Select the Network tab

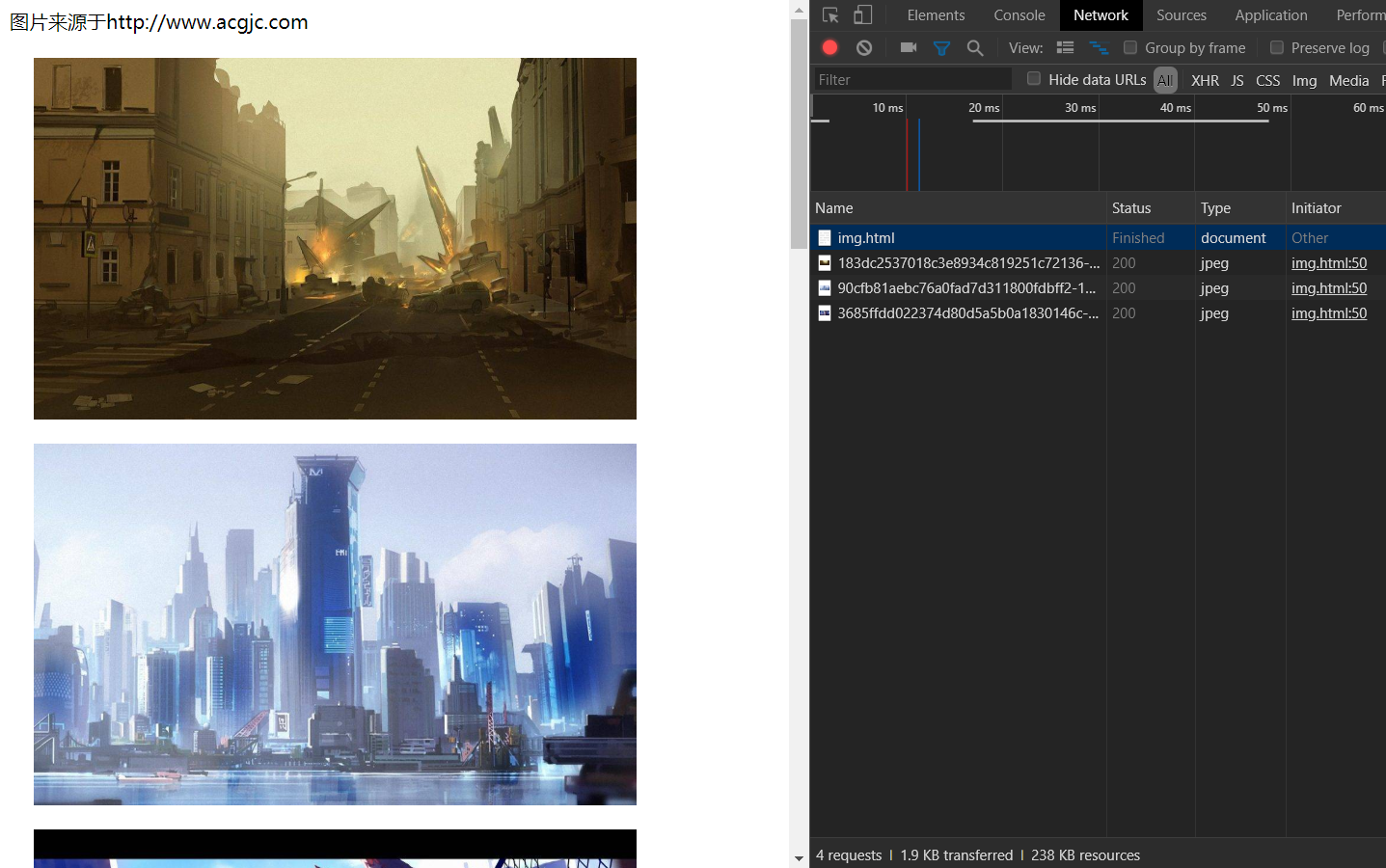[1101, 15]
